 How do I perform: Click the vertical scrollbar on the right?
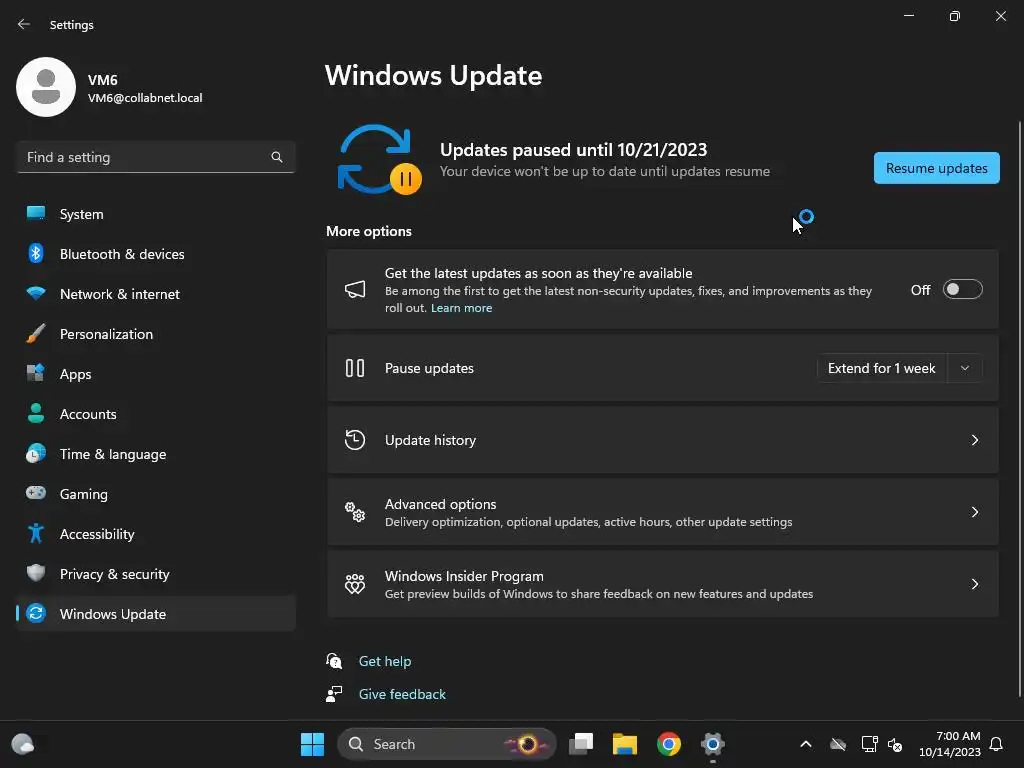point(1019,409)
